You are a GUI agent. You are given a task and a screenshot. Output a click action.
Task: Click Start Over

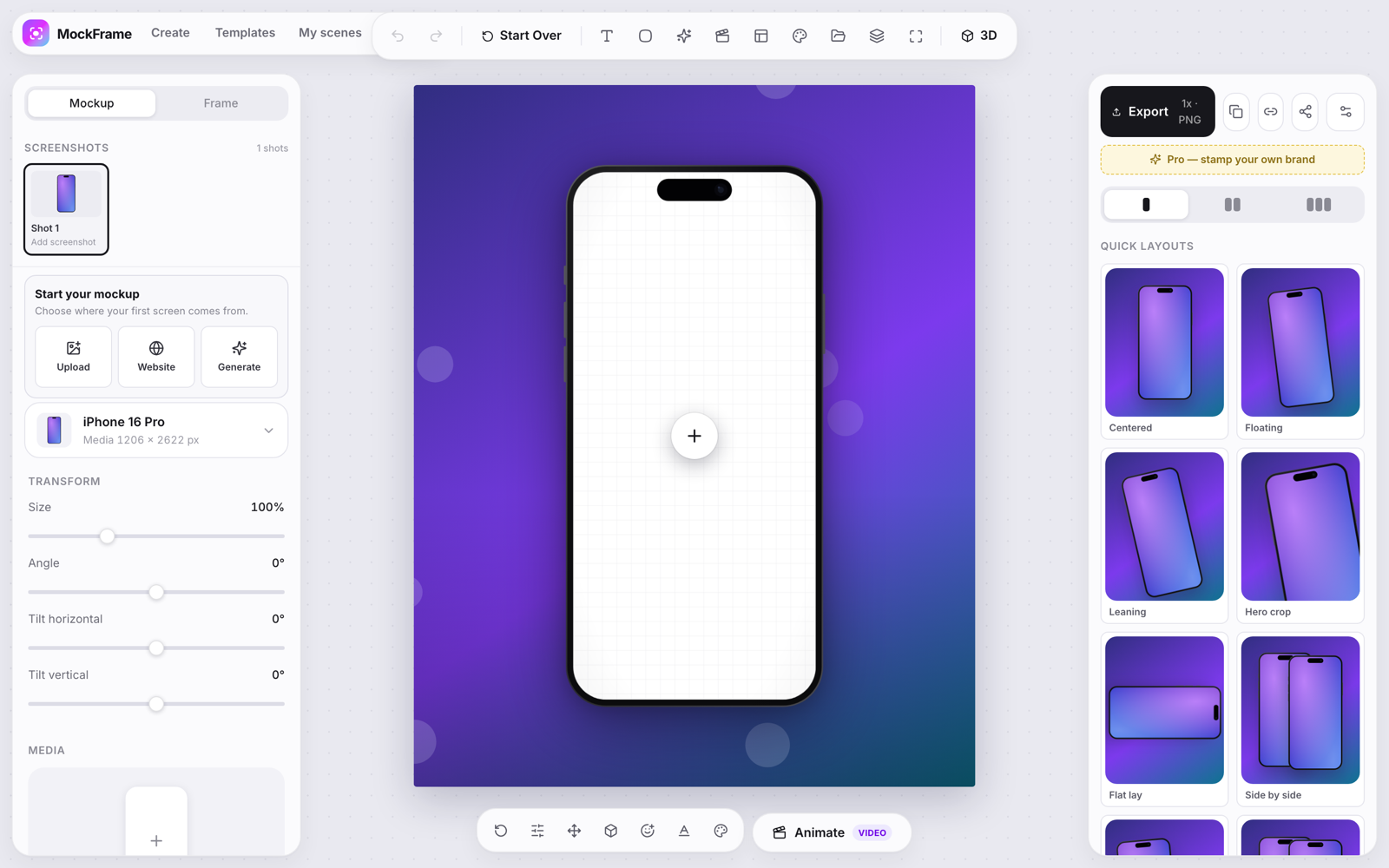(x=521, y=36)
